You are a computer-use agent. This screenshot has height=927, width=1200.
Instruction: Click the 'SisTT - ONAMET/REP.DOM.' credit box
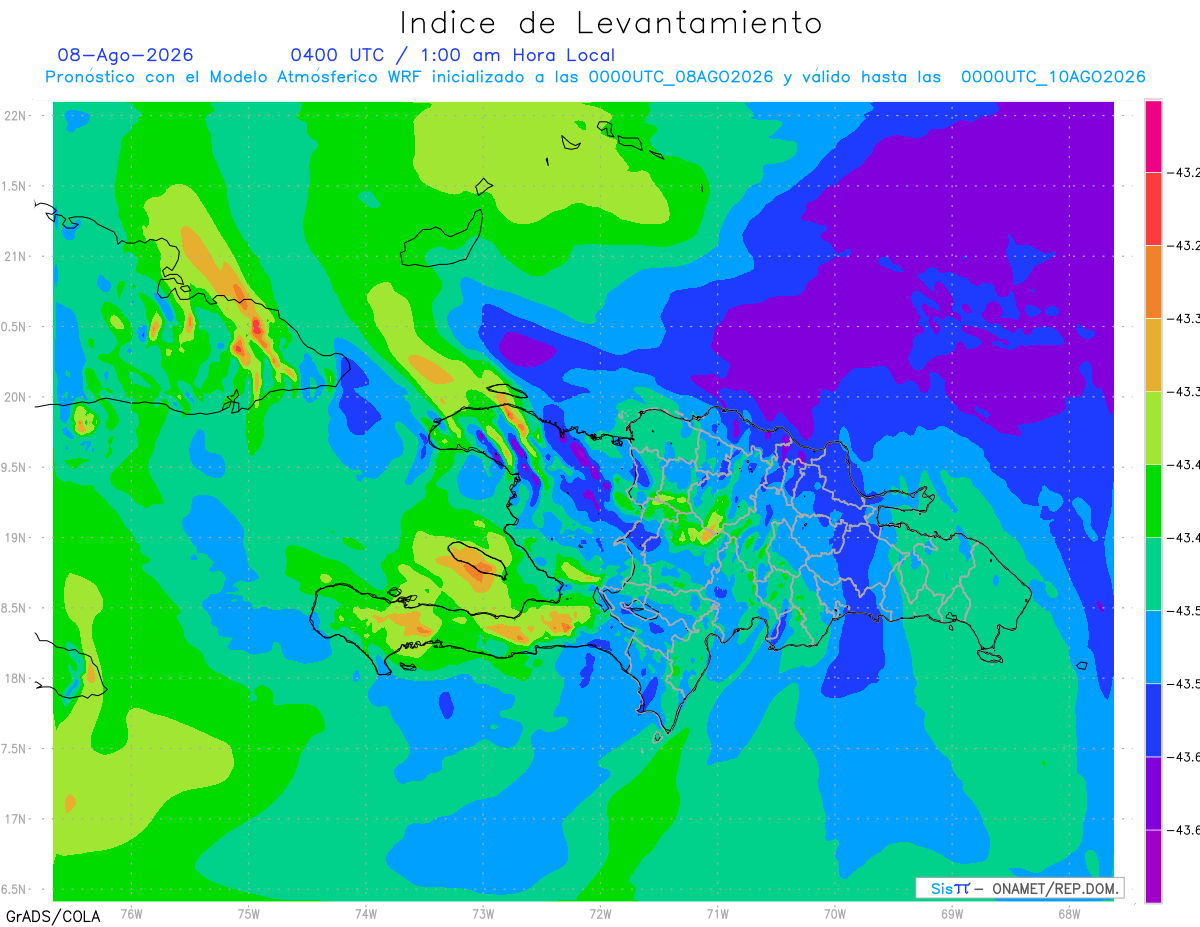click(x=1020, y=888)
